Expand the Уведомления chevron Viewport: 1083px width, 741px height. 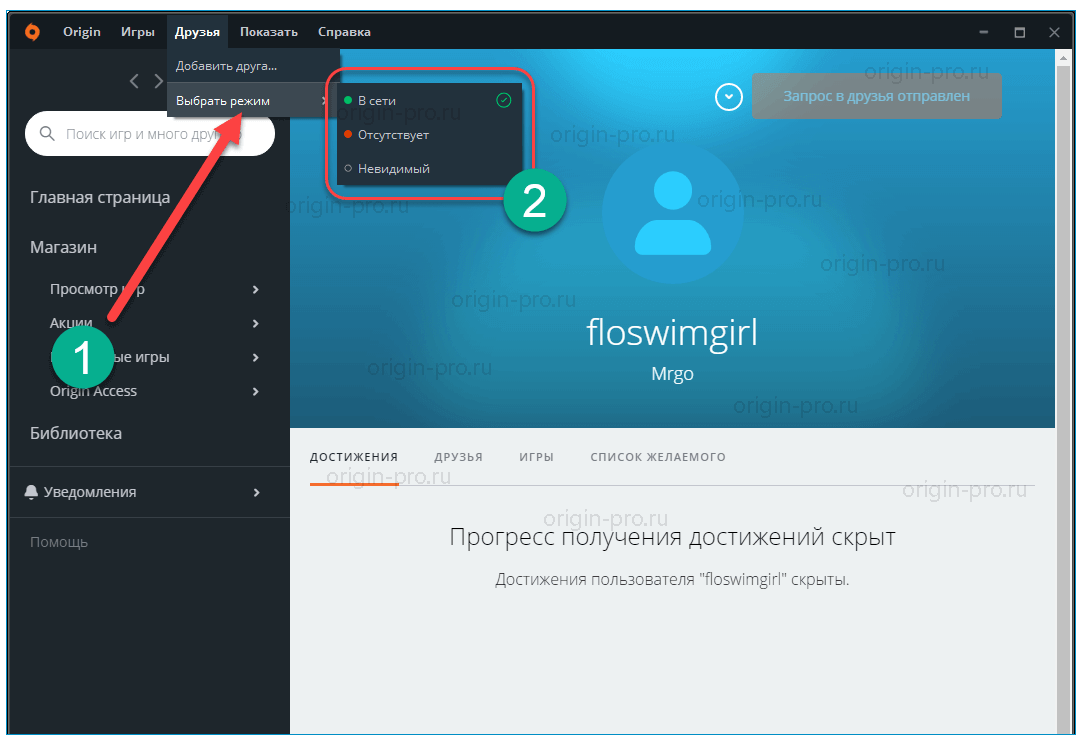tap(256, 492)
